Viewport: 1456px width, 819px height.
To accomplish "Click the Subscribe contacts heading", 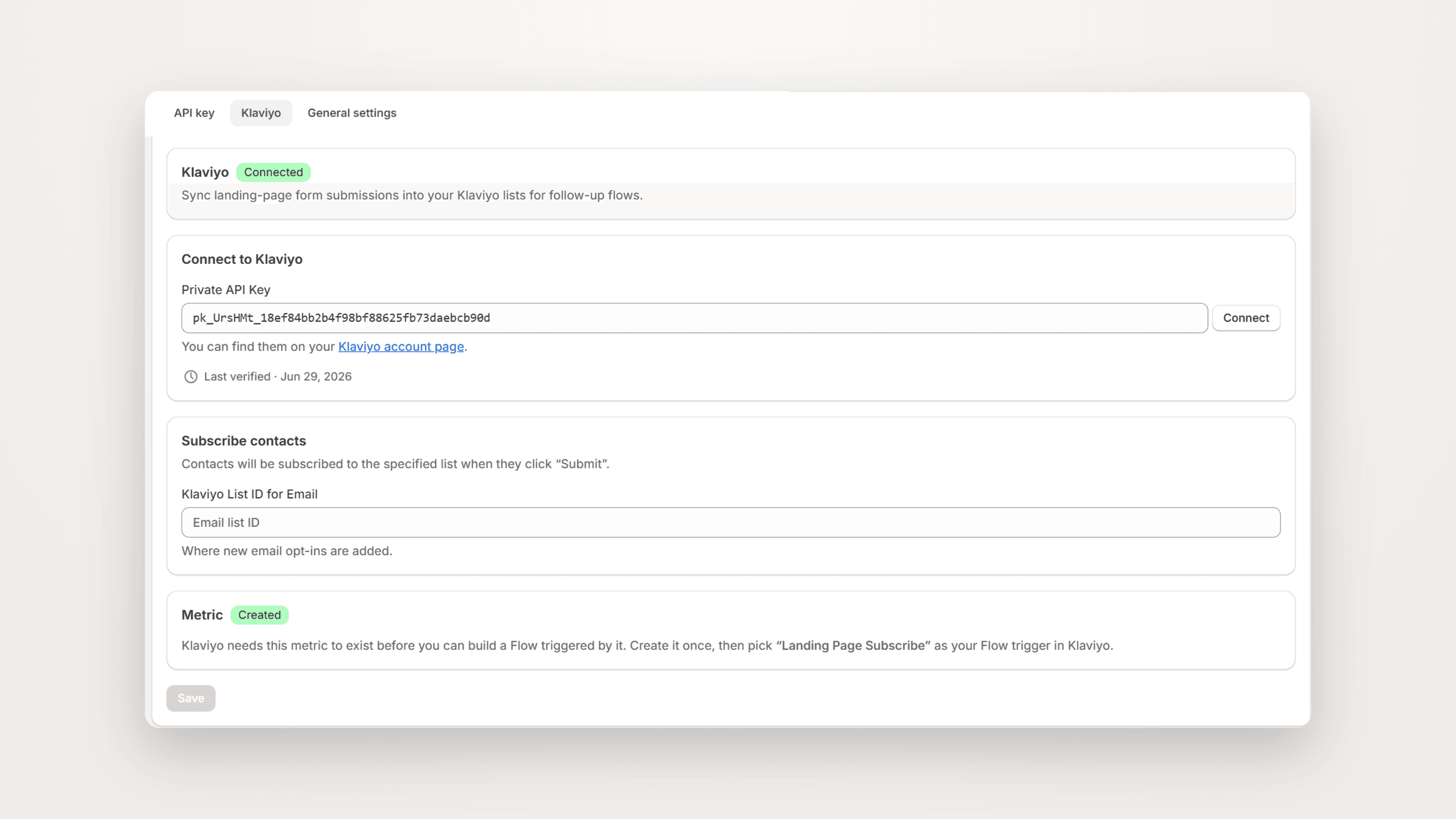I will click(x=243, y=441).
